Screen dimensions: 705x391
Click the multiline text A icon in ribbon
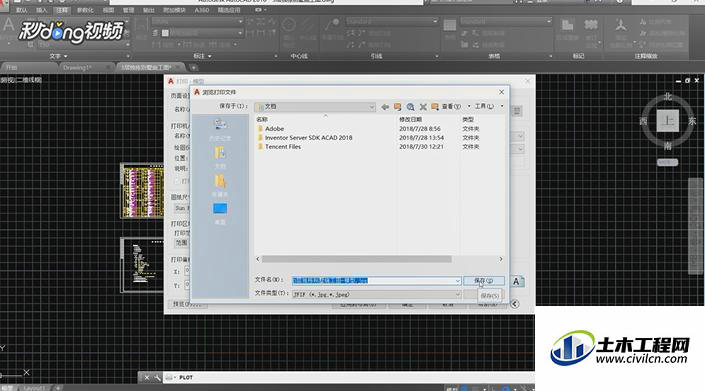click(8, 26)
